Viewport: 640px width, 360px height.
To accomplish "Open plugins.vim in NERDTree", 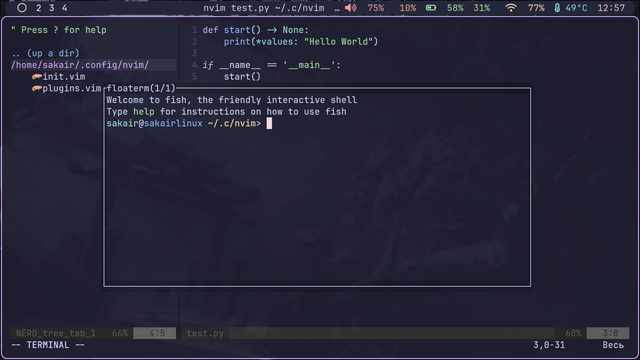I will [x=72, y=88].
